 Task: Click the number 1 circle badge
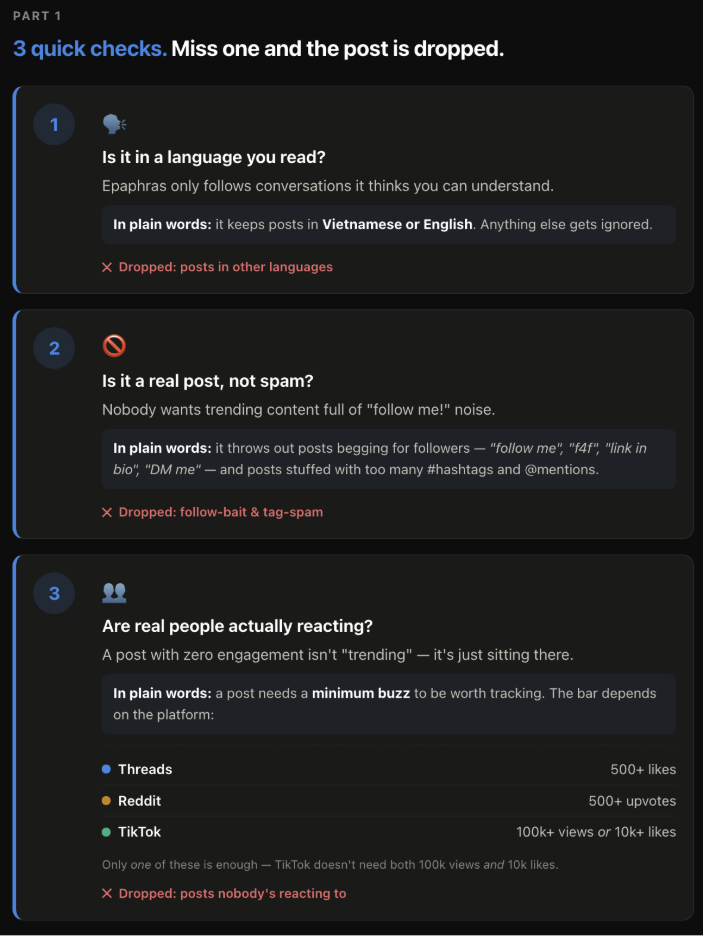54,124
